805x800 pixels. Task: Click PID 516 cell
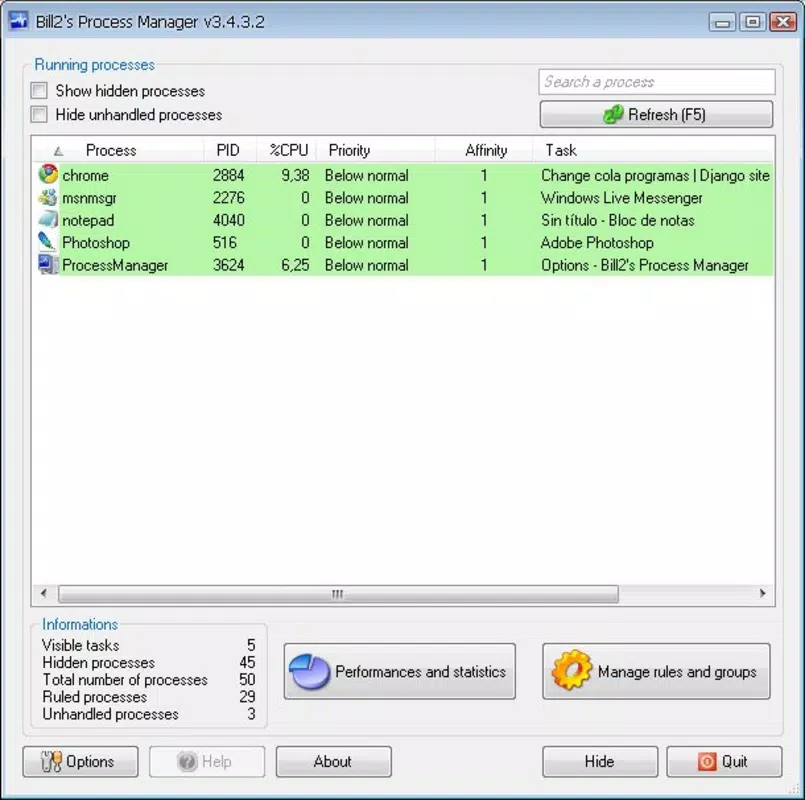224,242
